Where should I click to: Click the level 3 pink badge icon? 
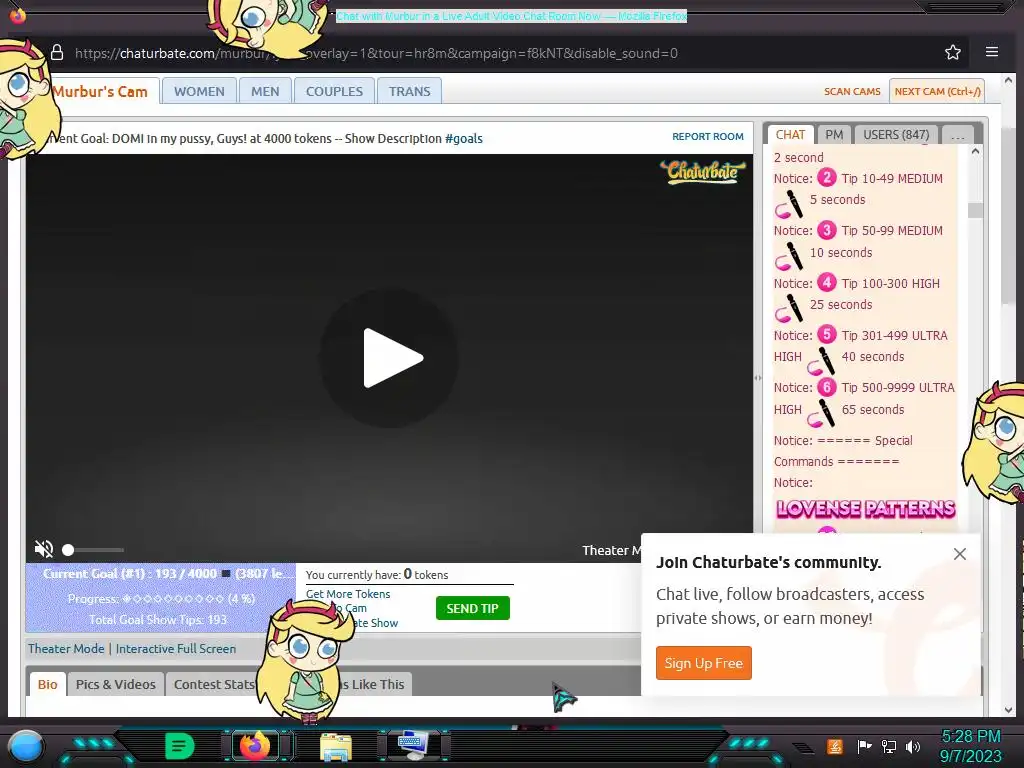click(827, 230)
